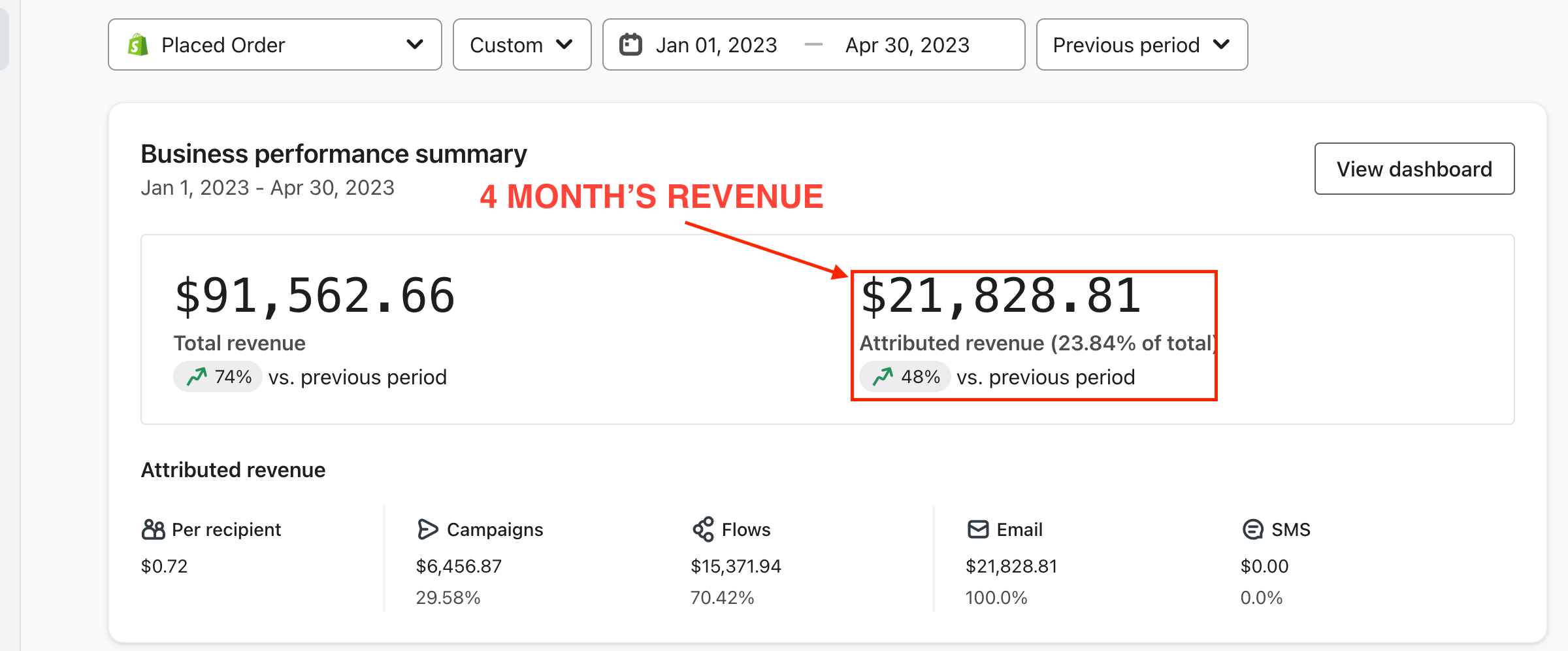Viewport: 1568px width, 651px height.
Task: Open the Previous period comparison dropdown
Action: (1141, 44)
